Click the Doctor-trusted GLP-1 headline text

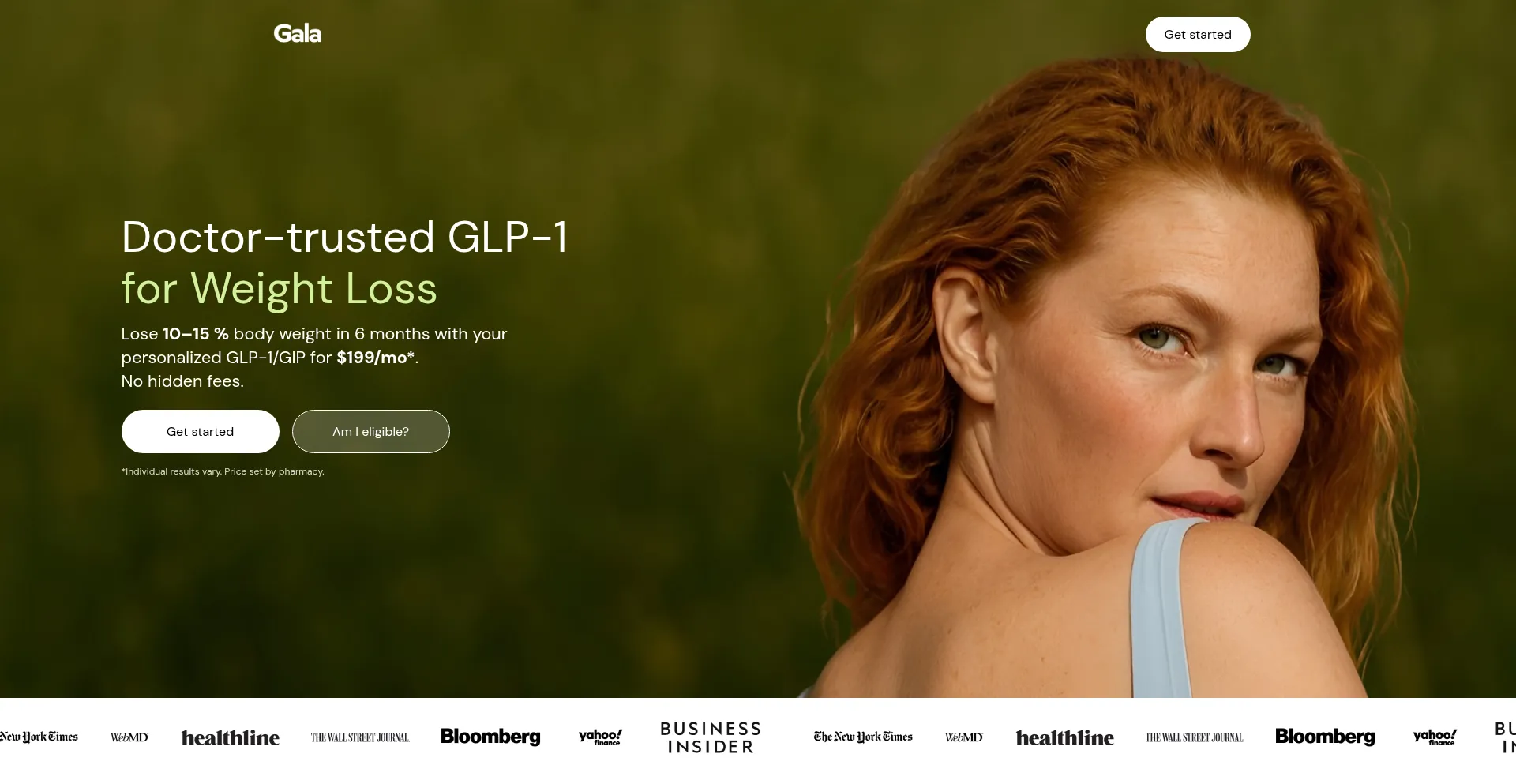click(345, 237)
